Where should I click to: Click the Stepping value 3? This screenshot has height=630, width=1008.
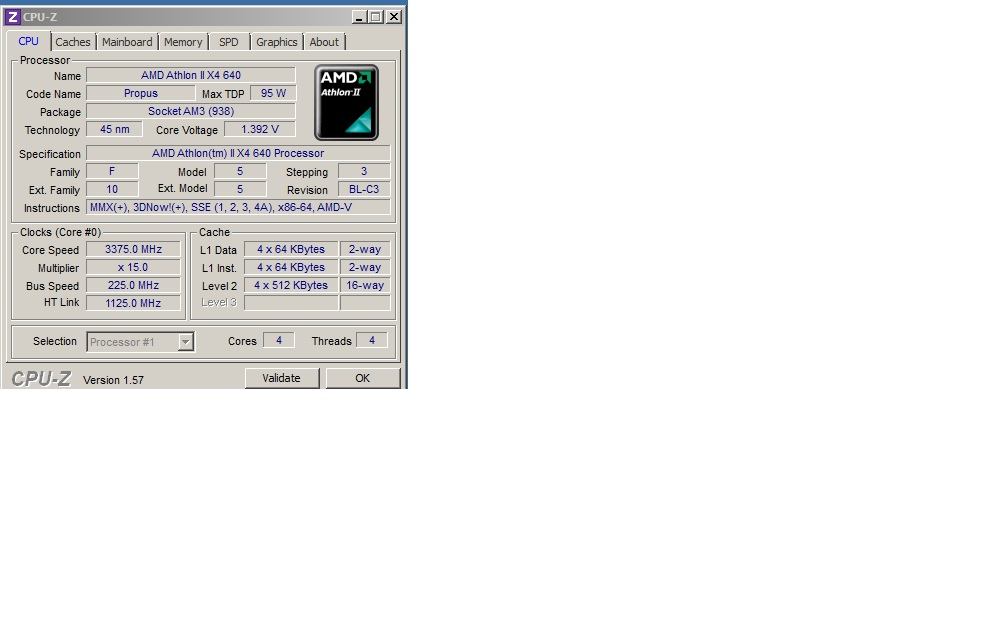(x=364, y=171)
